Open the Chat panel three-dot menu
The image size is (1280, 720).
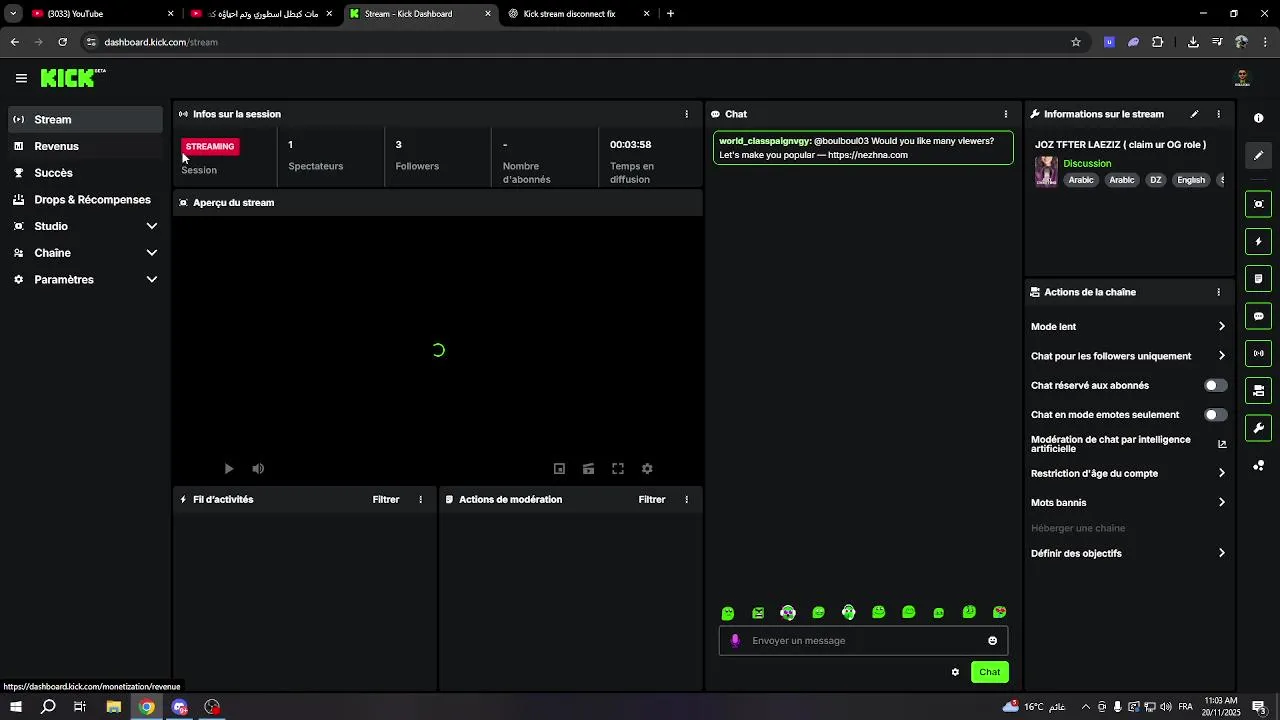[x=1005, y=114]
